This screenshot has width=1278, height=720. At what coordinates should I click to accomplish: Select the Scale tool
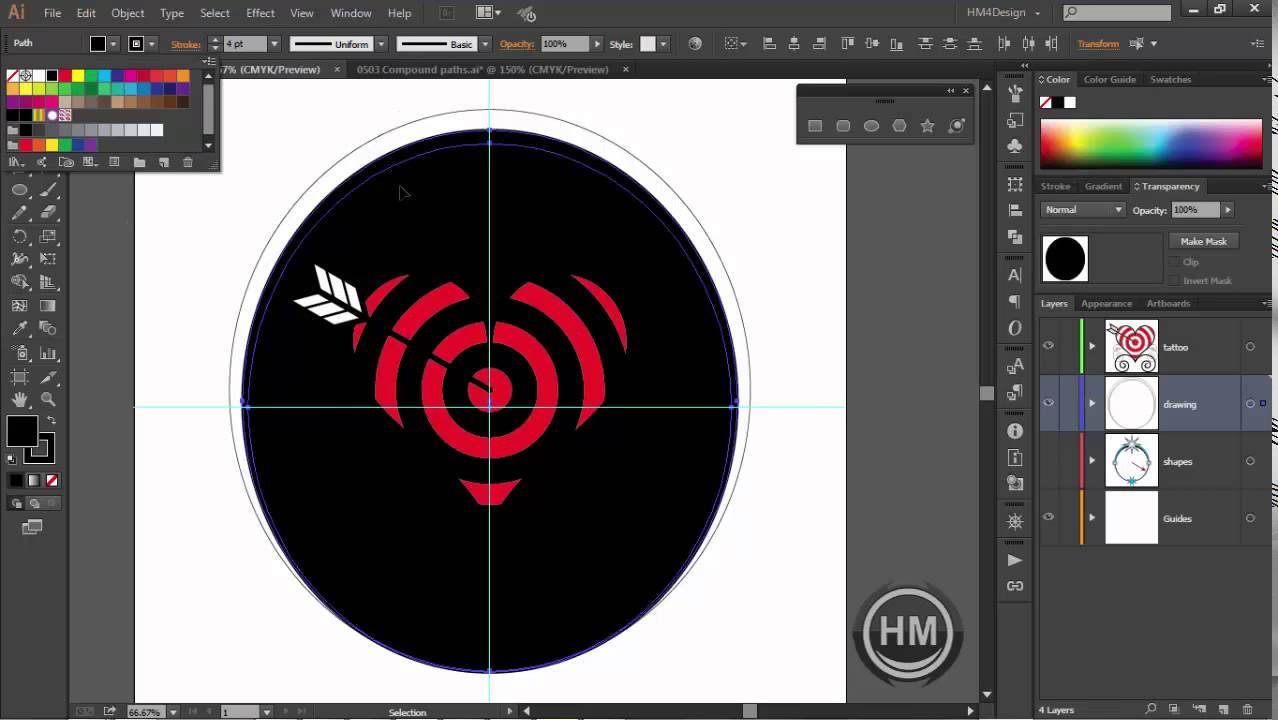(x=47, y=236)
